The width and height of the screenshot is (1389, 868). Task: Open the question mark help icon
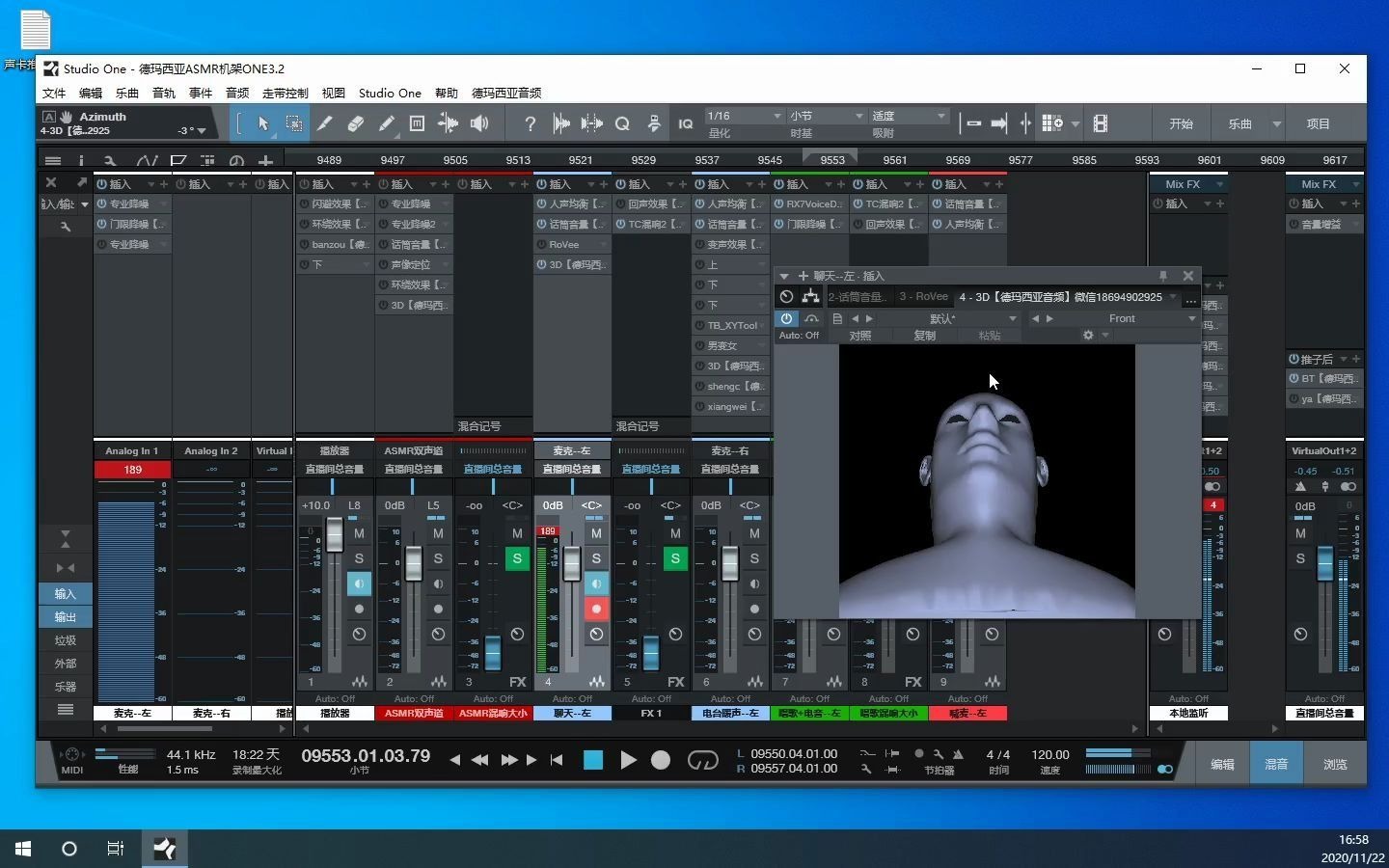[x=530, y=123]
